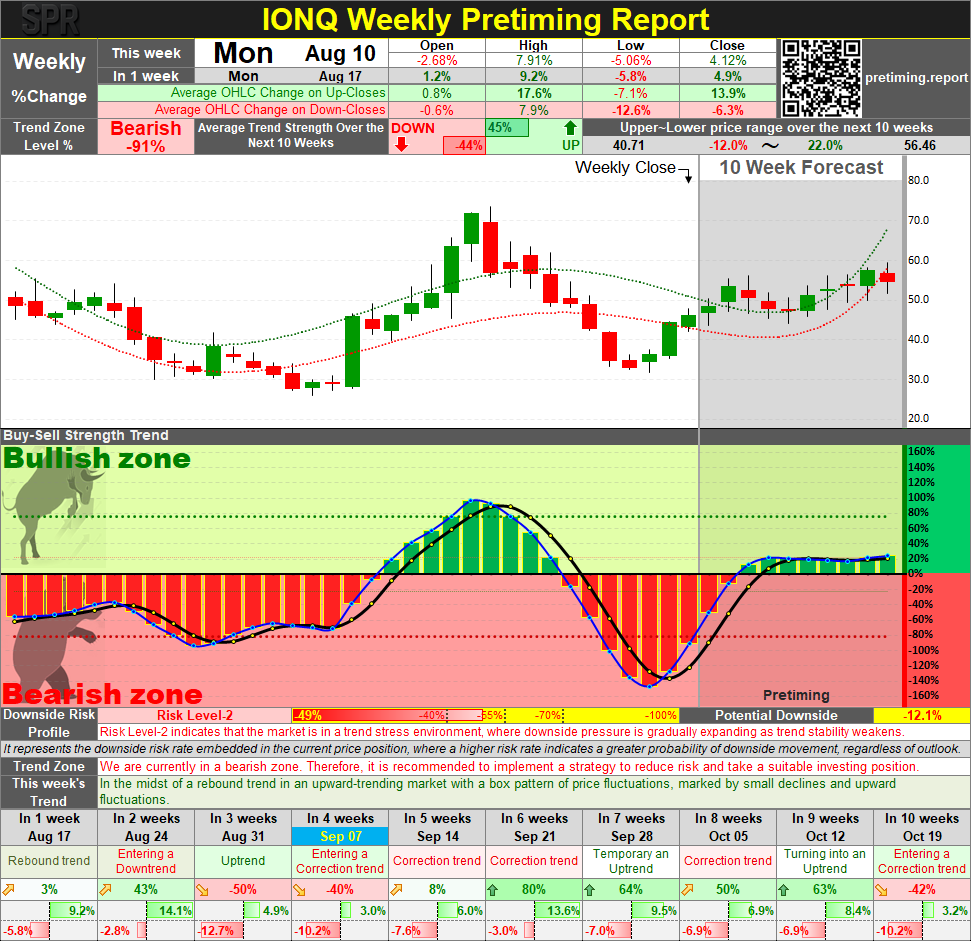Image resolution: width=971 pixels, height=941 pixels.
Task: Click the Temporary an Uptrend cell
Action: (630, 861)
